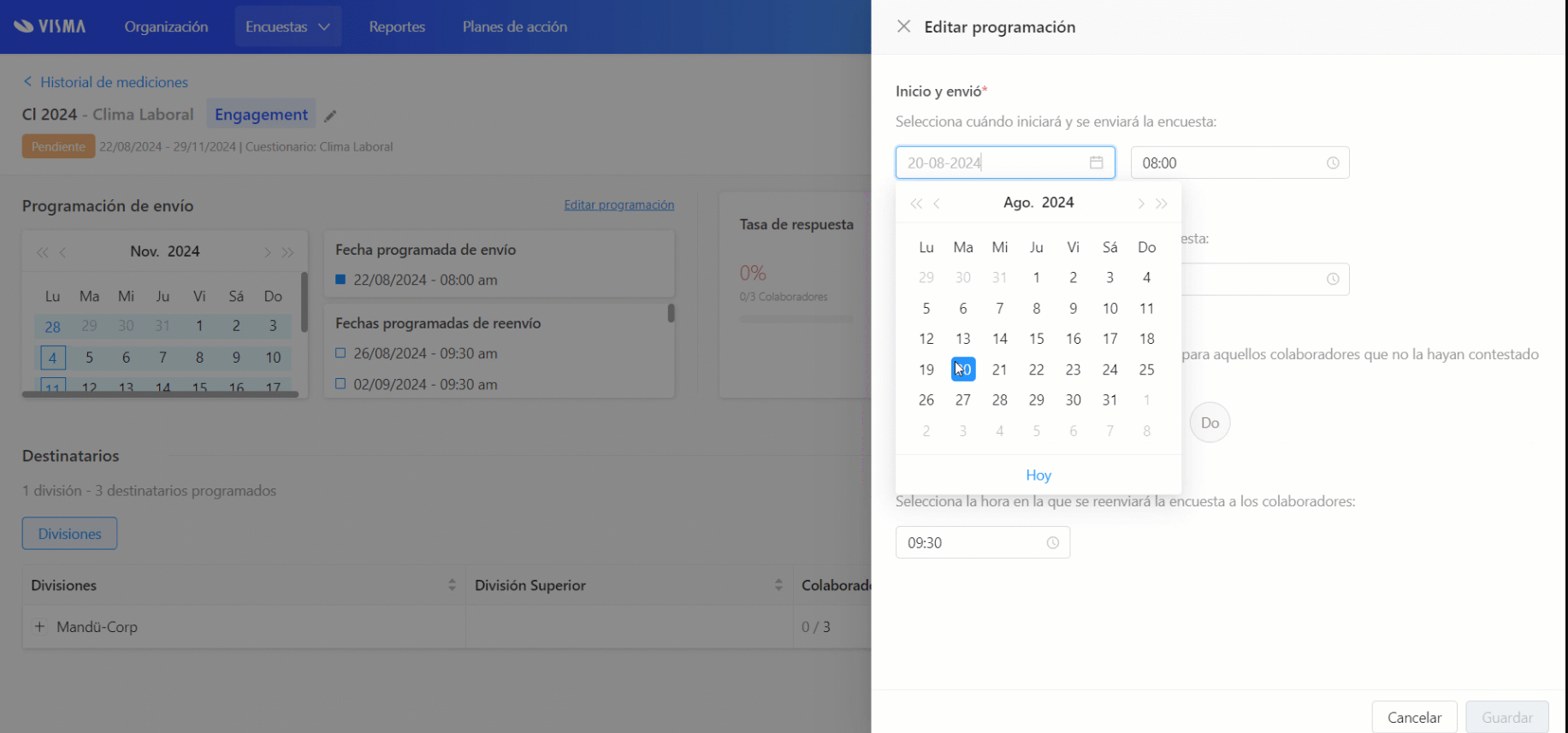Select day 28 in the Nov. 2024 calendar
Viewport: 1568px width, 733px height.
coord(53,327)
